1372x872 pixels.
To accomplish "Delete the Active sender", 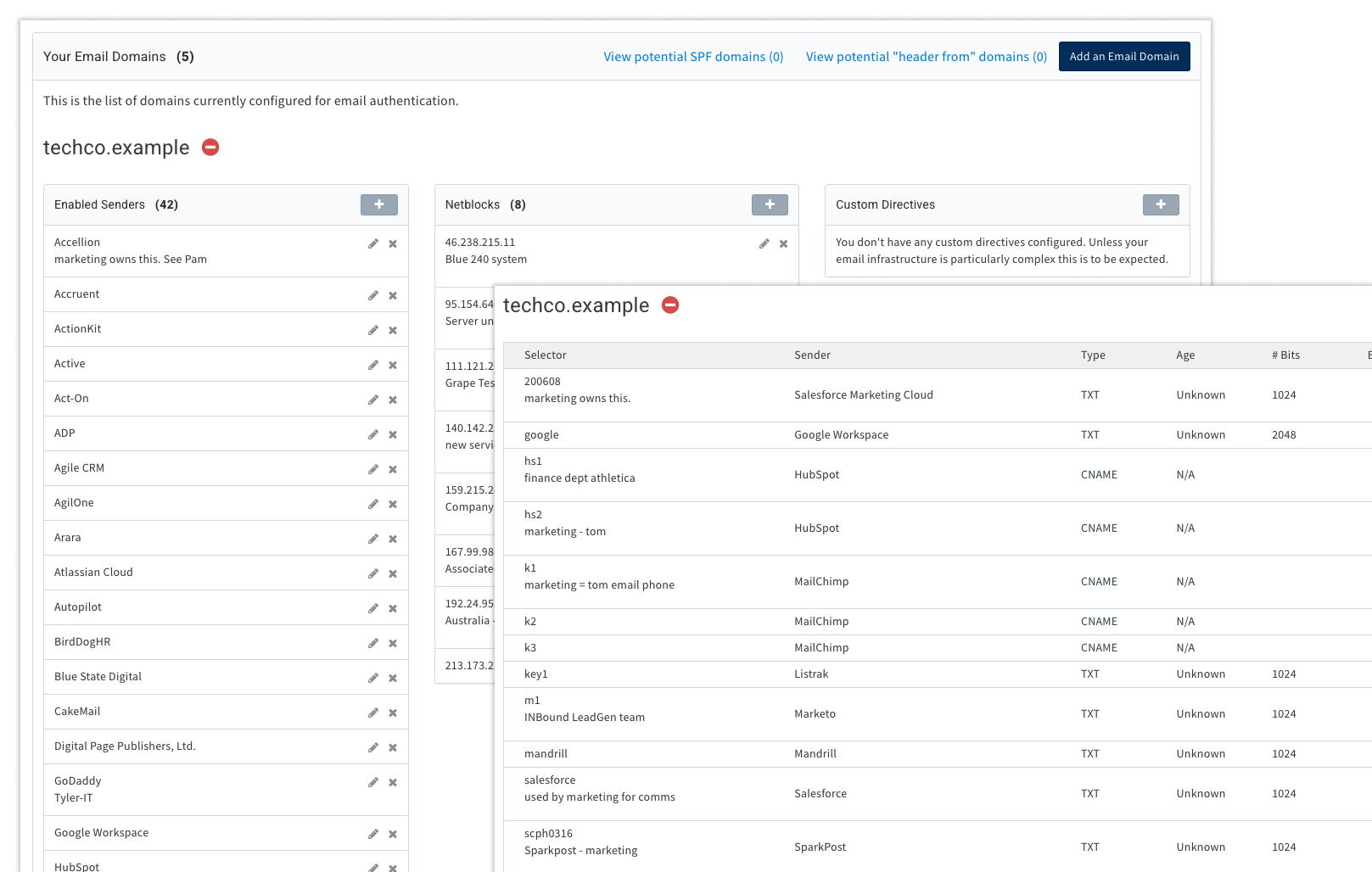I will (x=393, y=365).
